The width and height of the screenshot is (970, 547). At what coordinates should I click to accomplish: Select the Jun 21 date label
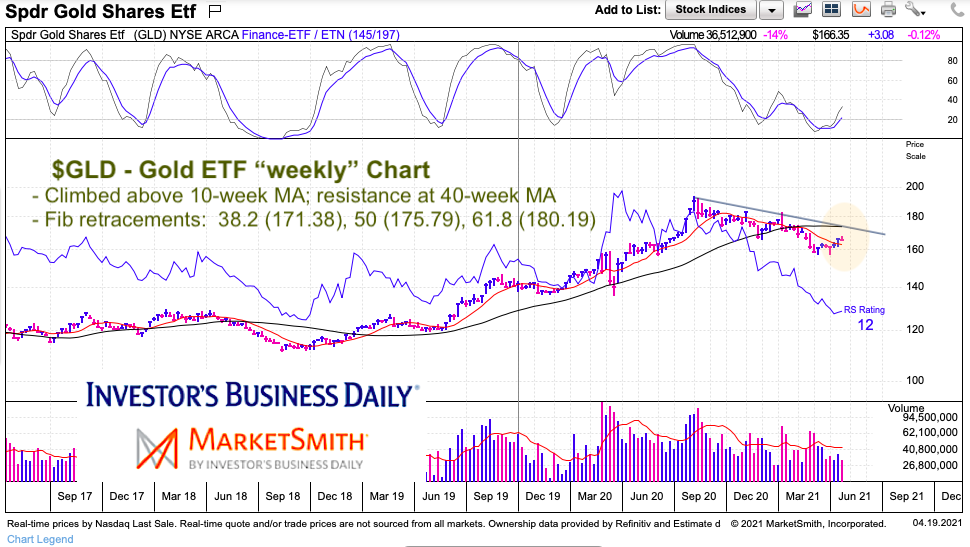[x=854, y=496]
